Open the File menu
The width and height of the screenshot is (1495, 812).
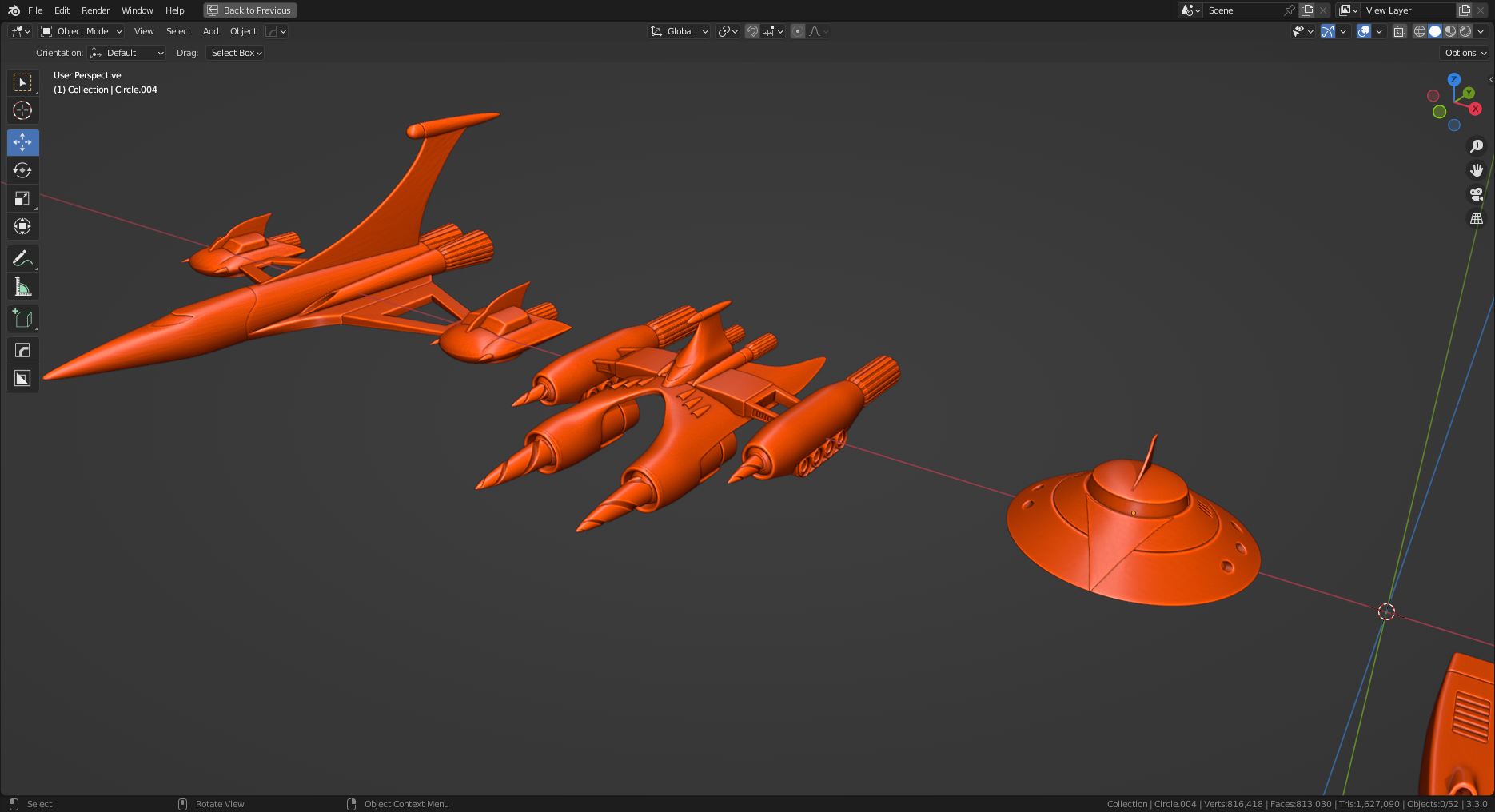35,10
